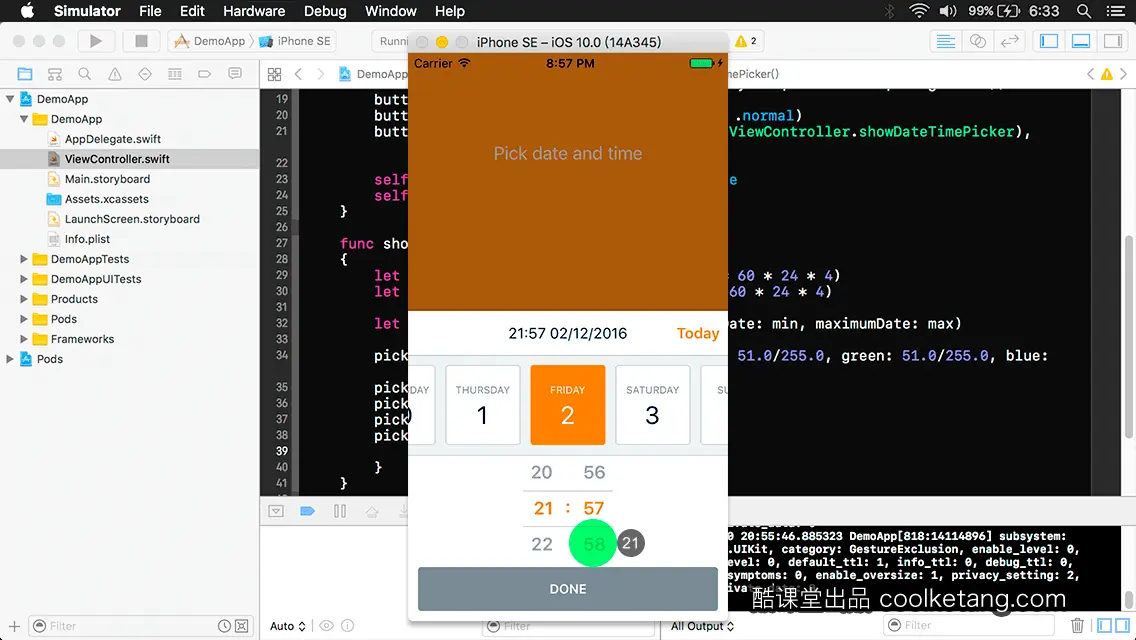Go back in editor history
This screenshot has width=1136, height=640.
(298, 74)
